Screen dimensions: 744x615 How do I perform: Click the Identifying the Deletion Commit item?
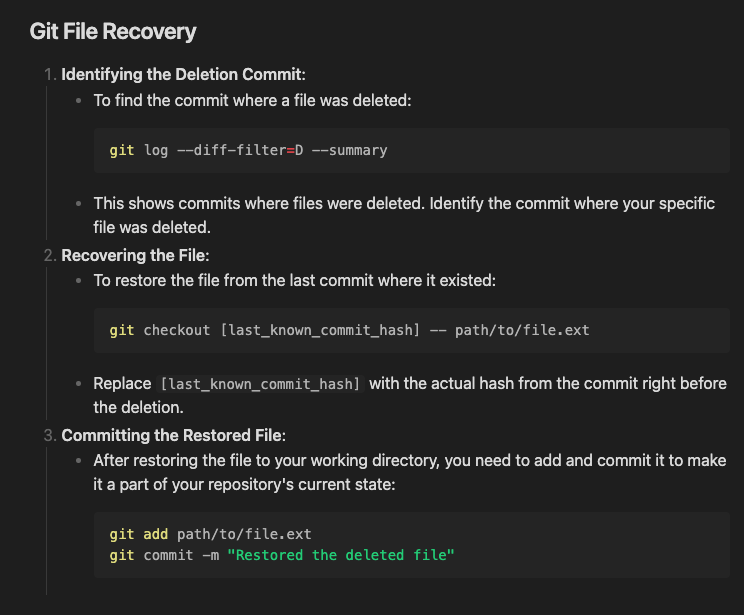click(183, 74)
